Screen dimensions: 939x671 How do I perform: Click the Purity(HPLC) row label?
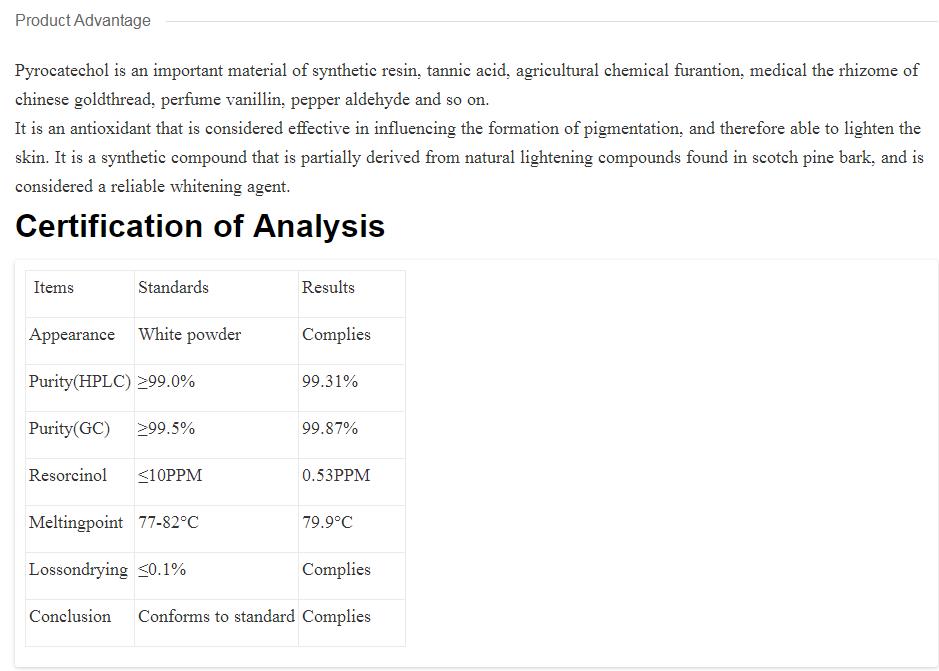(x=80, y=382)
